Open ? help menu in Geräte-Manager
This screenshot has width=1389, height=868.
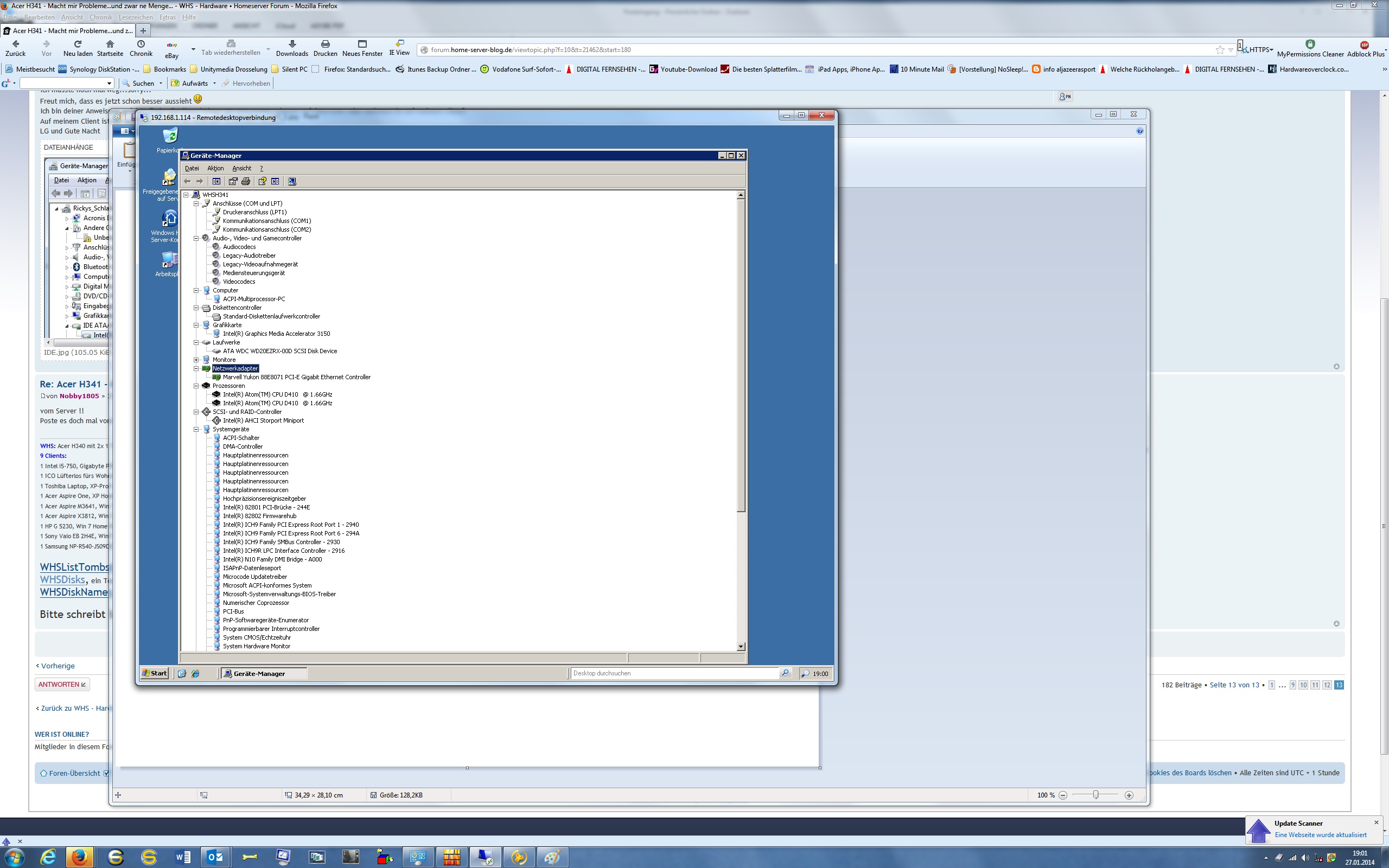(261, 168)
